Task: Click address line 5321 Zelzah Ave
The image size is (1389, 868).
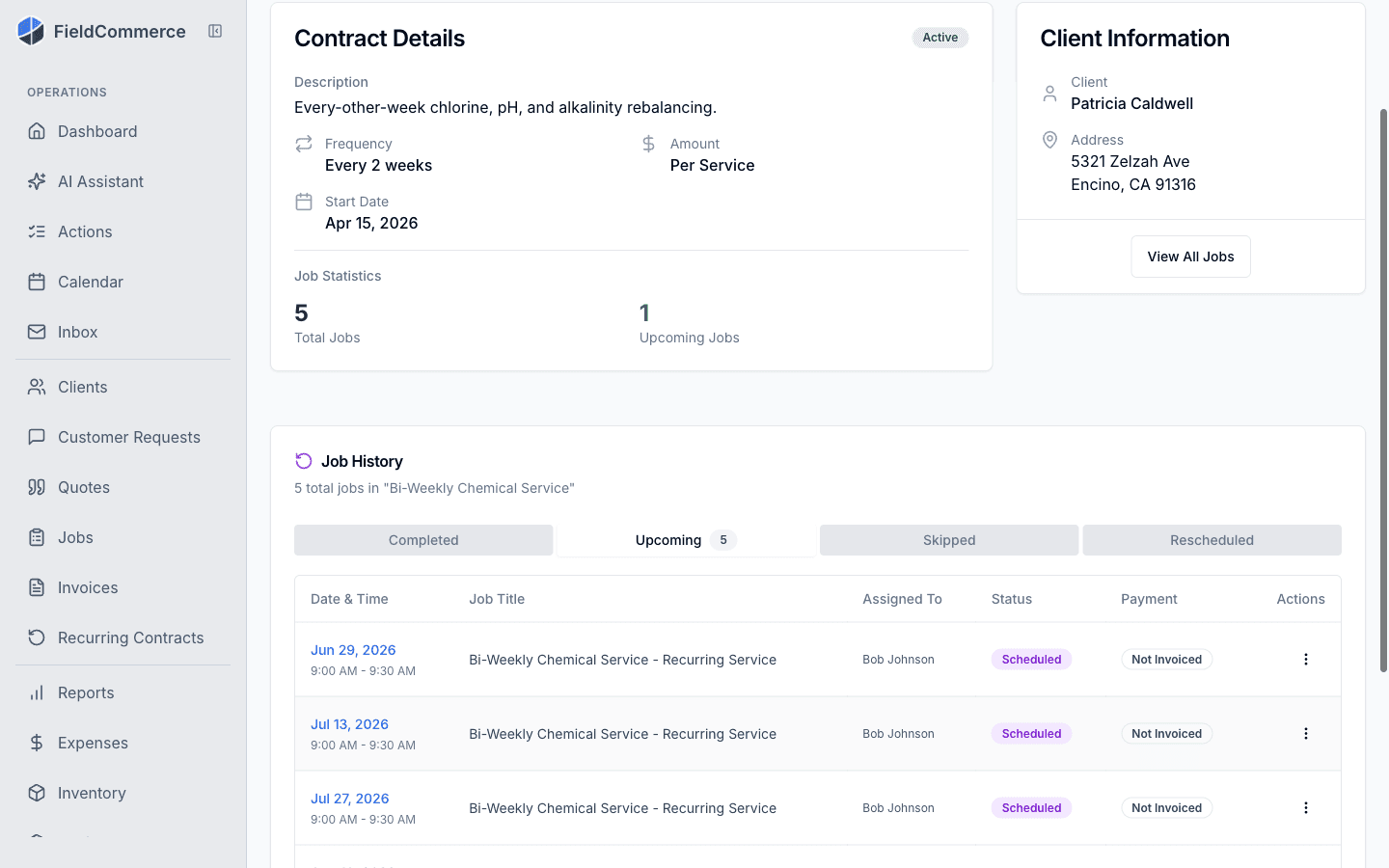Action: (1130, 161)
